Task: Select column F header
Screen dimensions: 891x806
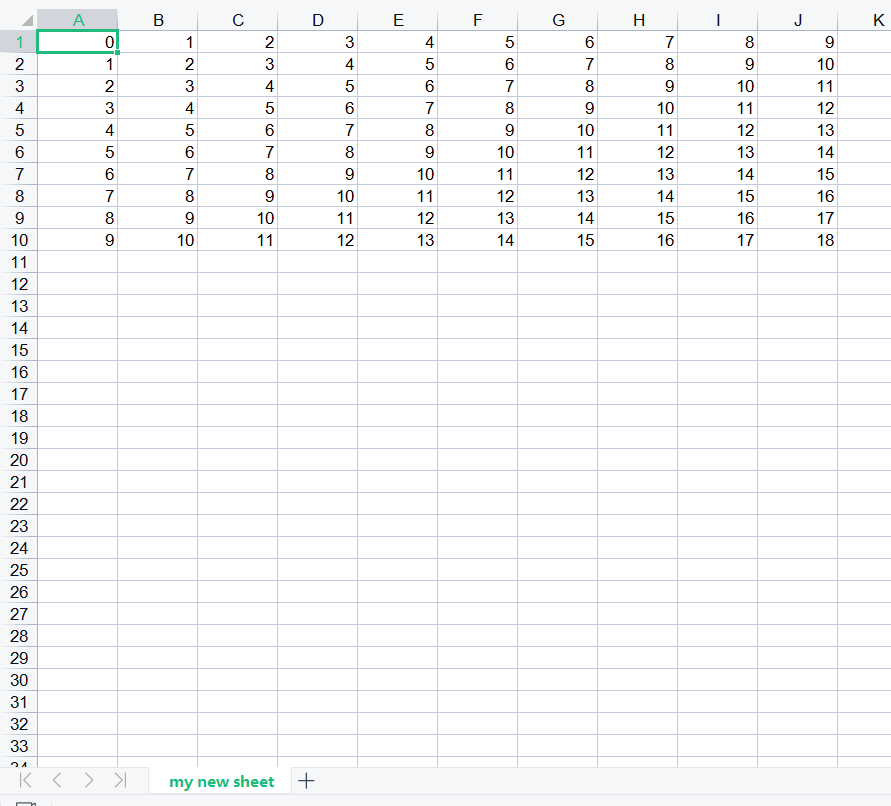Action: coord(478,20)
